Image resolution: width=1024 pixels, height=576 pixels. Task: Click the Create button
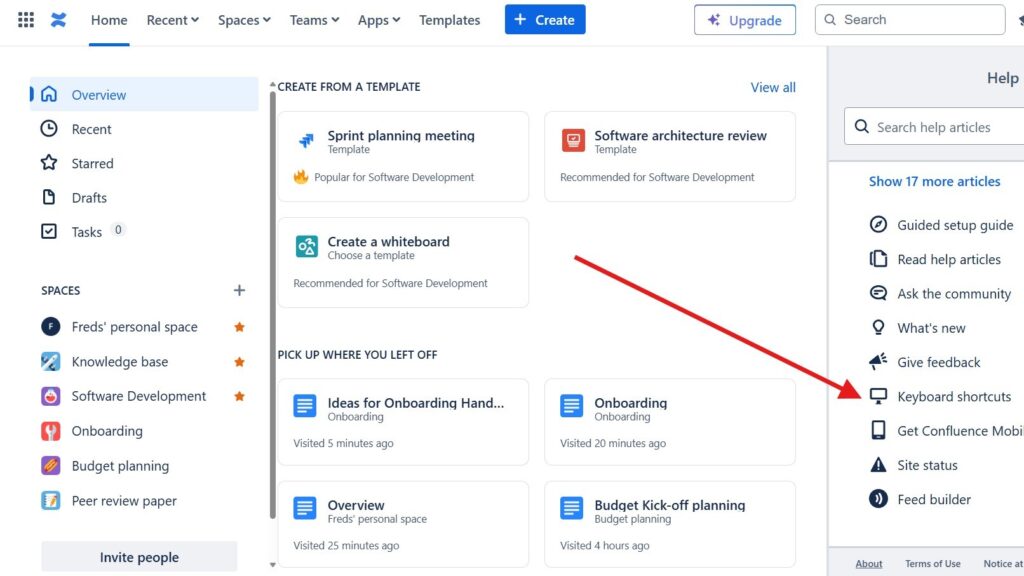pos(544,19)
